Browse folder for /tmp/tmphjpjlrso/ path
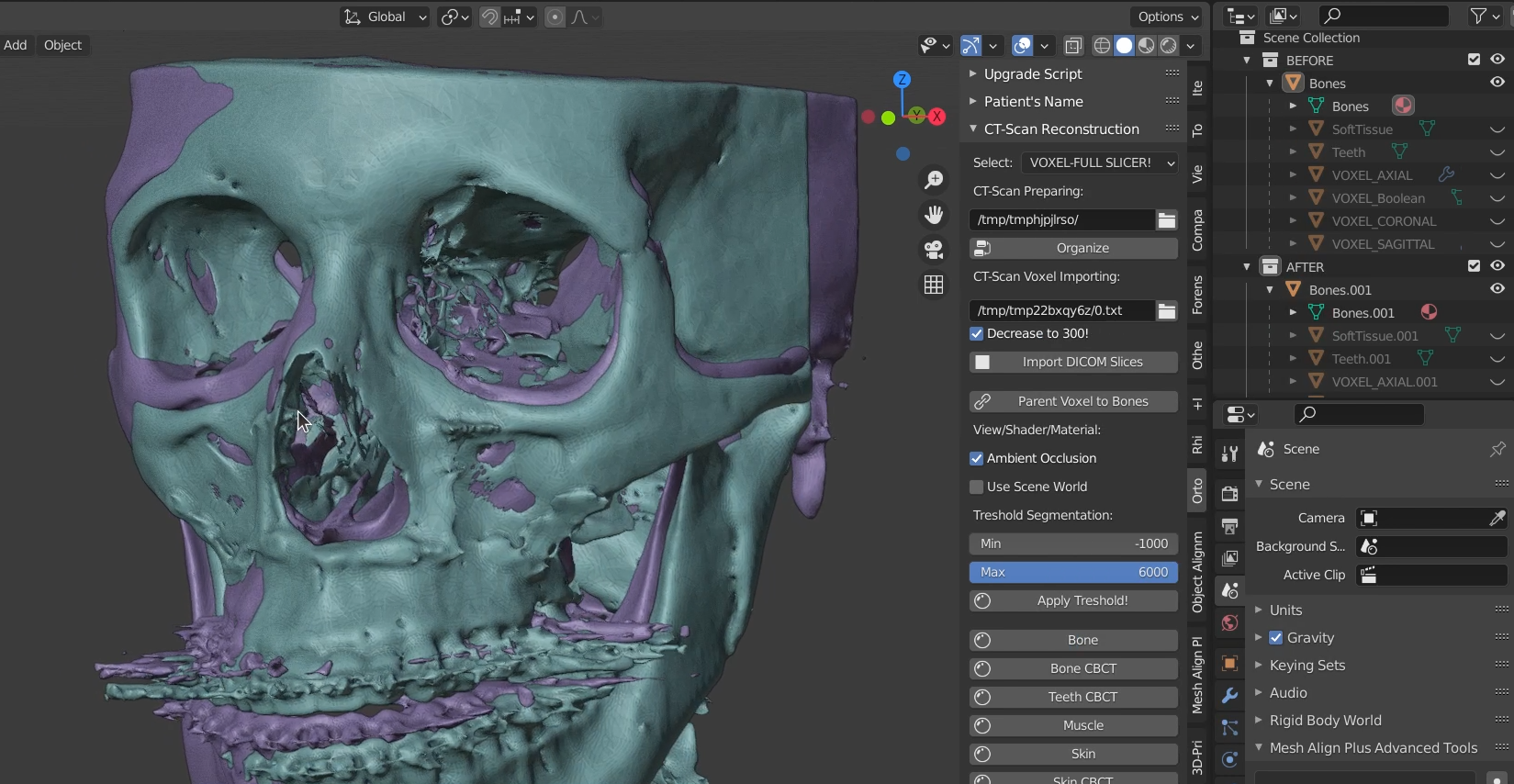 1166,219
